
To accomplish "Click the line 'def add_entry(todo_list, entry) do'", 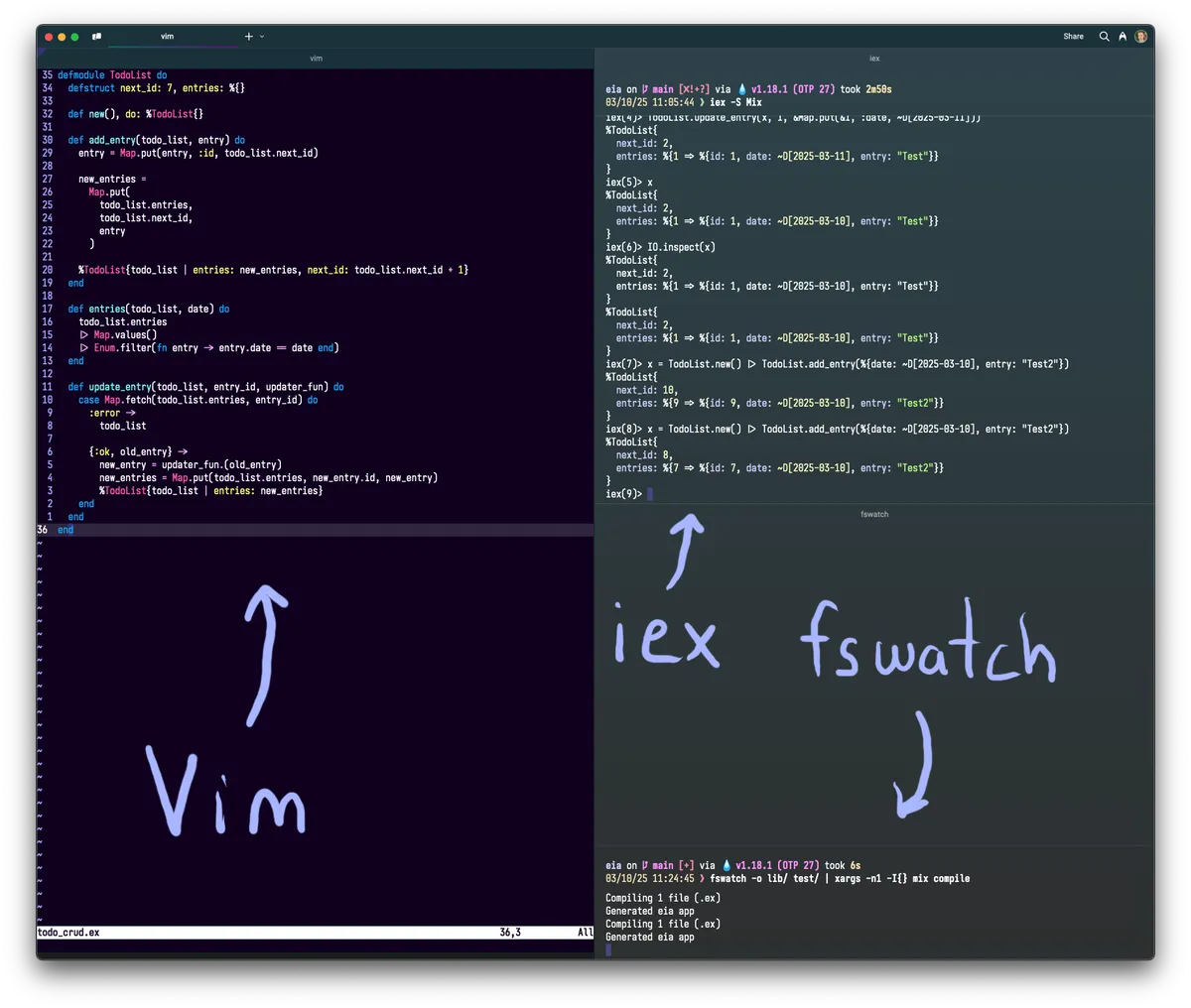I will click(157, 140).
